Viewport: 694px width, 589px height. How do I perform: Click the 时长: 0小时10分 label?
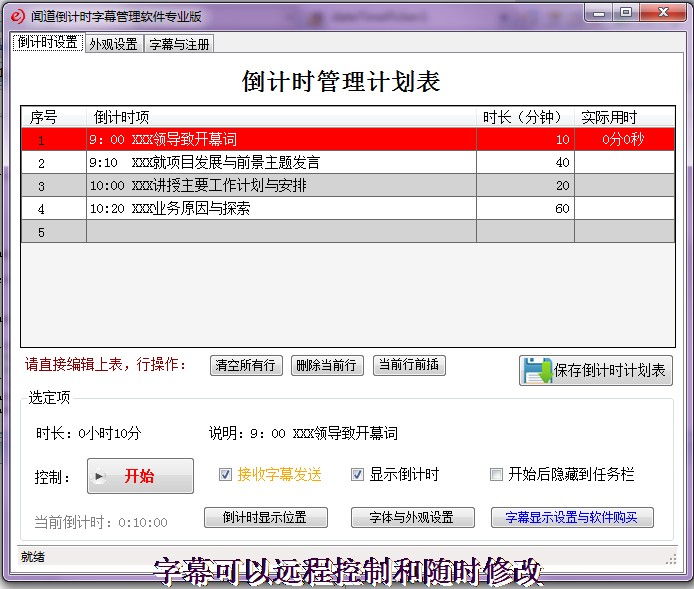tap(89, 433)
